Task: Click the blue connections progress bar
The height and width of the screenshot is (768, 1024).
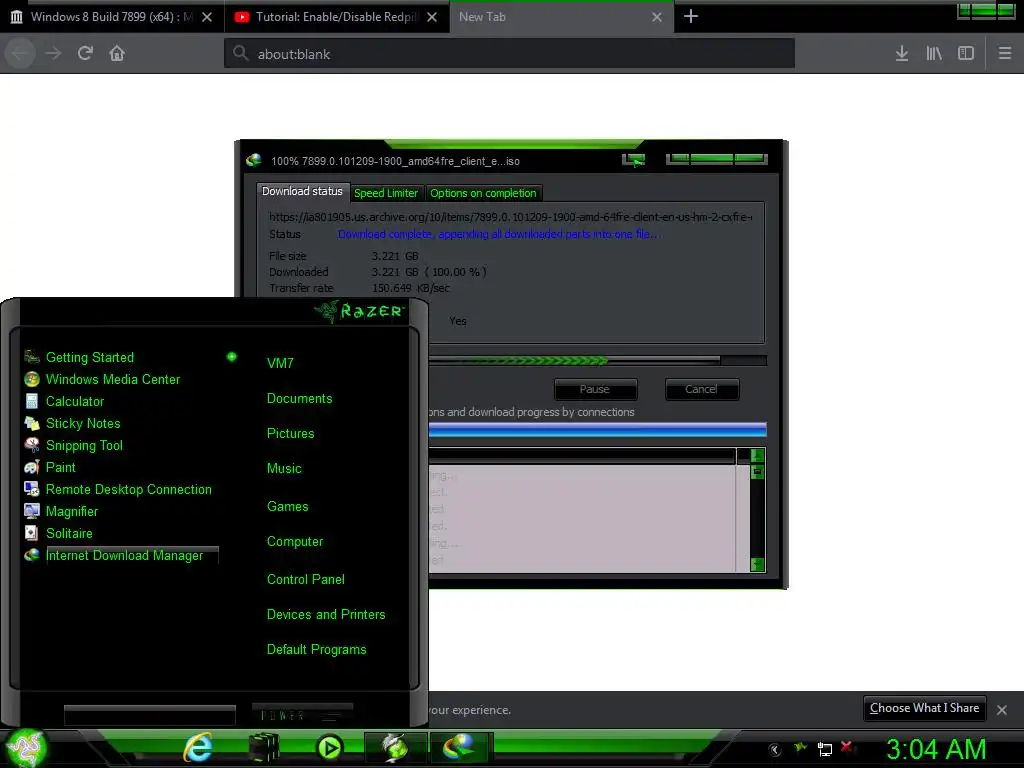Action: (598, 429)
